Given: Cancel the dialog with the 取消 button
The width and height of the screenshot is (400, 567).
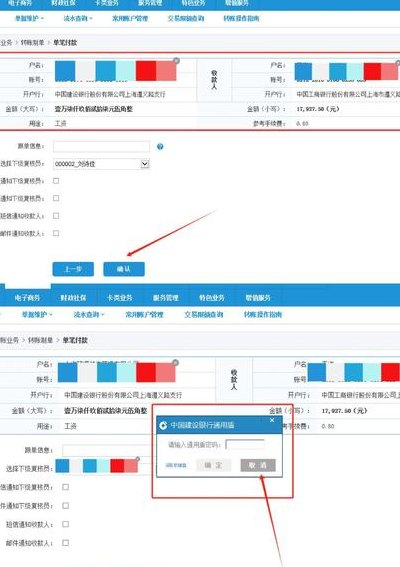Looking at the screenshot, I should pos(258,465).
